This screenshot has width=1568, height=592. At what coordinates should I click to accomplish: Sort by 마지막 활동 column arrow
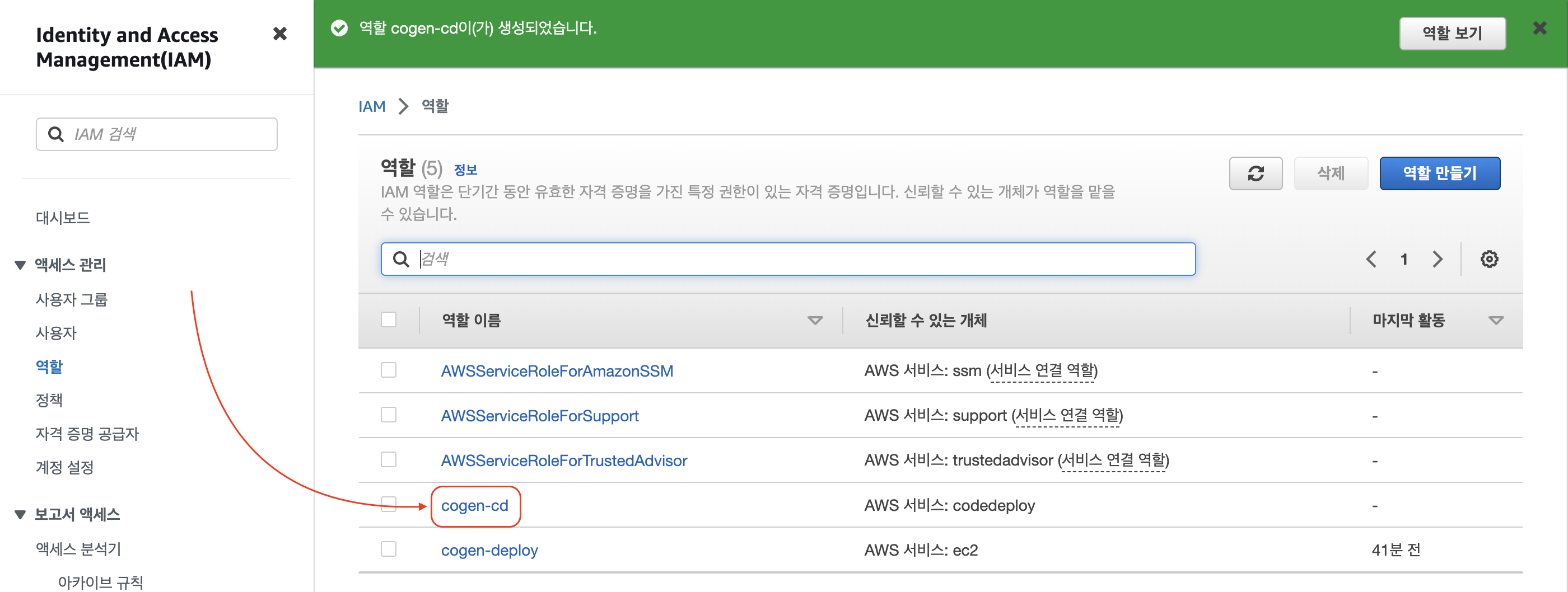coord(1496,321)
